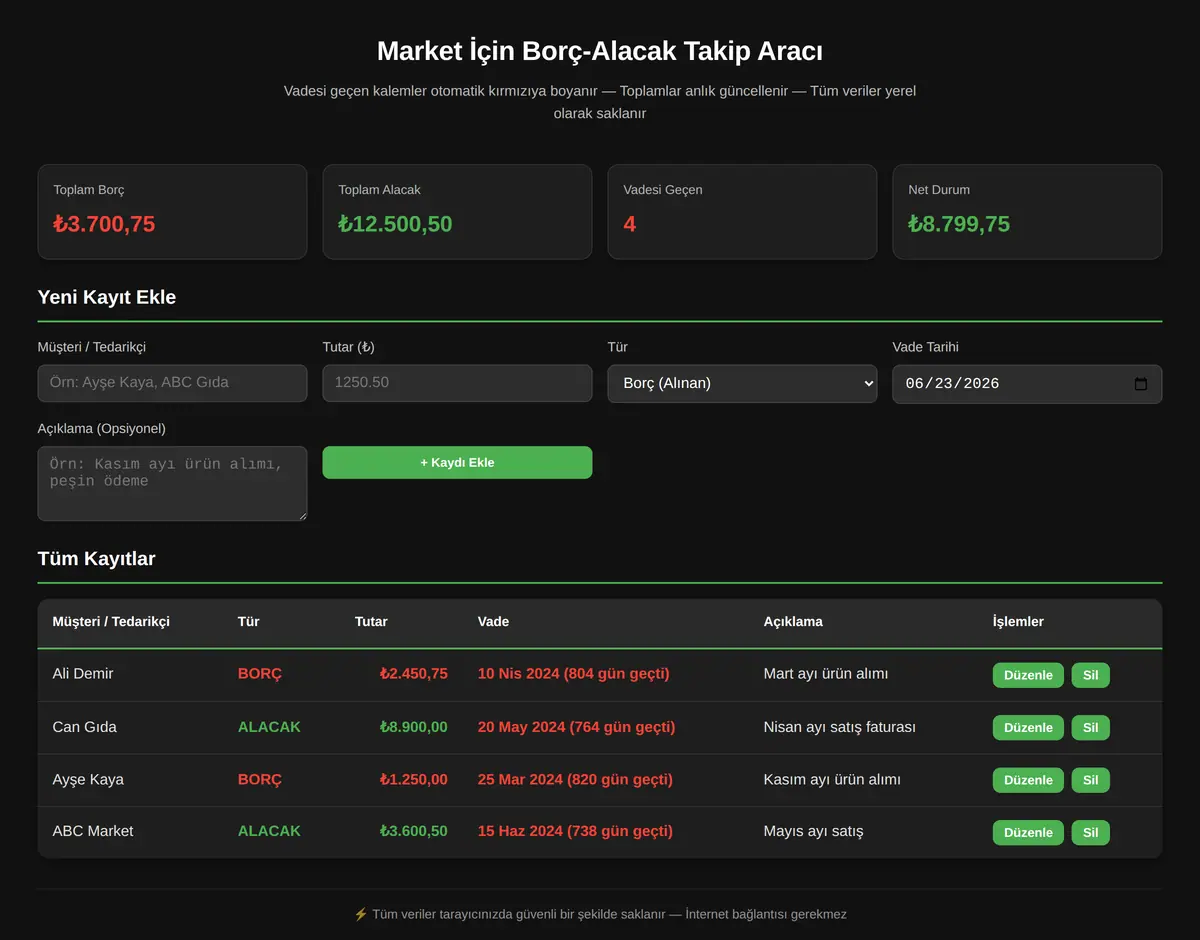
Task: Click the page title Market İçin Borç-Alacak Takip Aracı
Action: tap(600, 51)
